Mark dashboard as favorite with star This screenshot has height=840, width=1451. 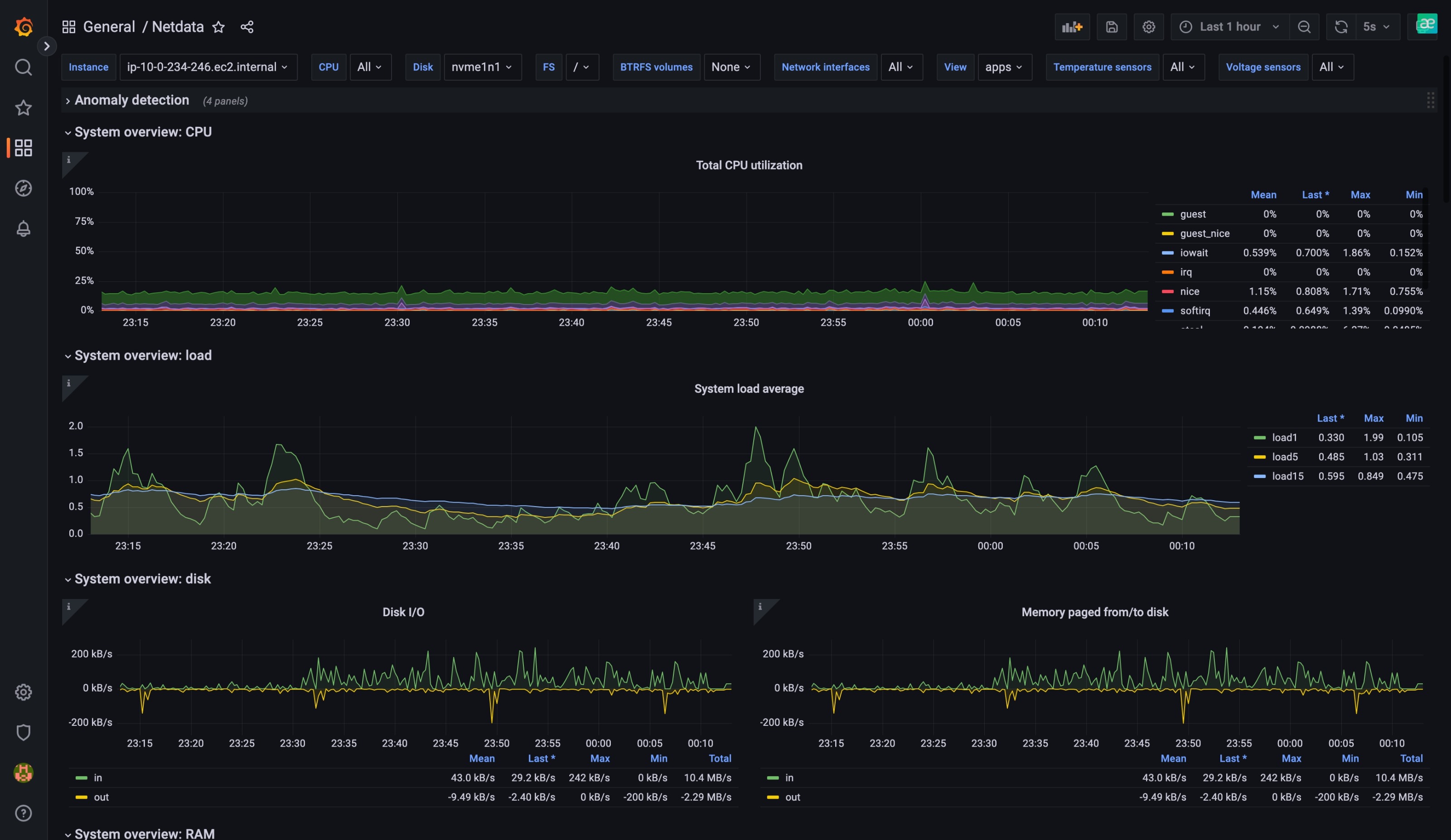coord(218,27)
